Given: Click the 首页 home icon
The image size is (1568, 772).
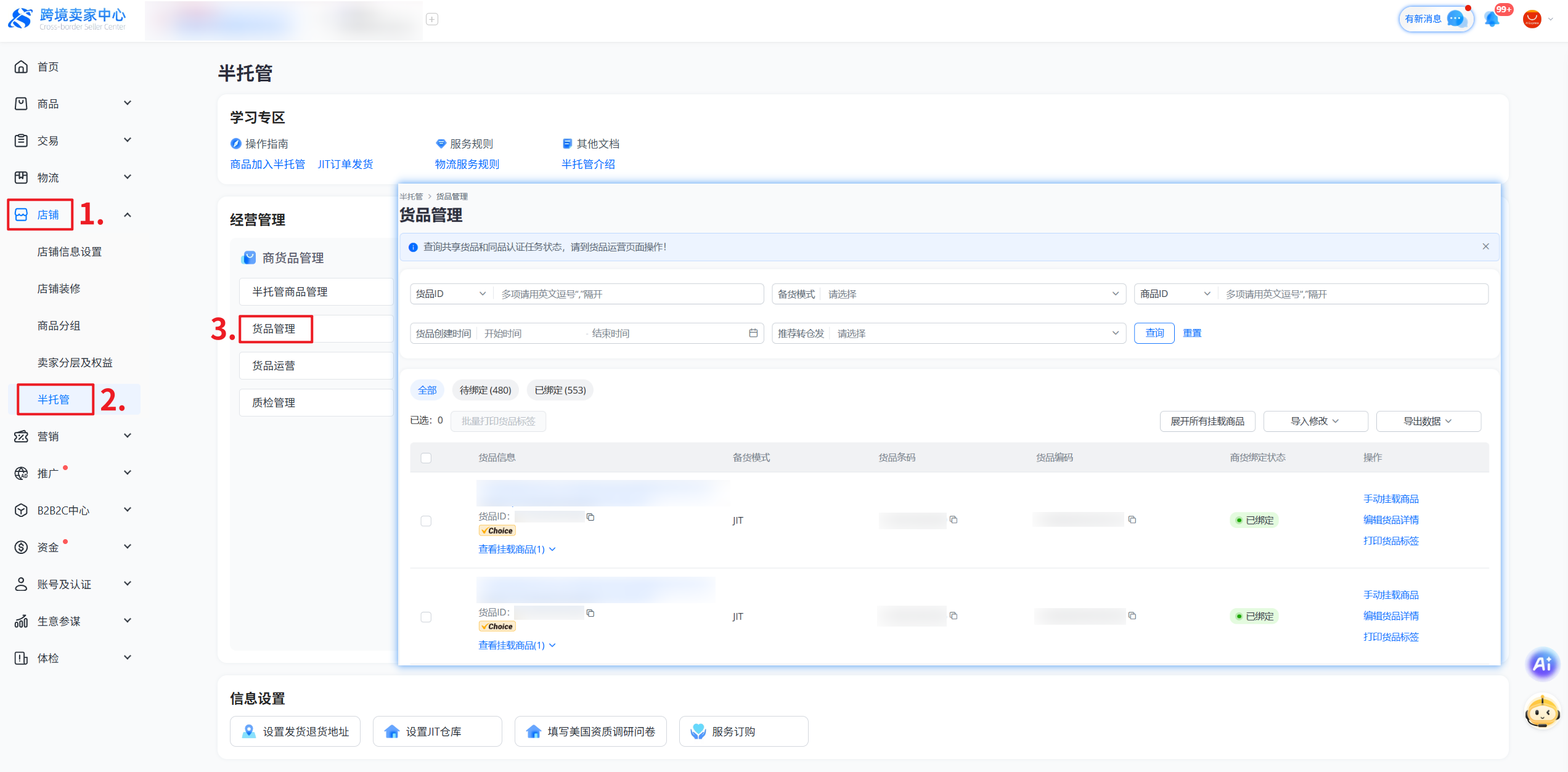Looking at the screenshot, I should coord(22,67).
